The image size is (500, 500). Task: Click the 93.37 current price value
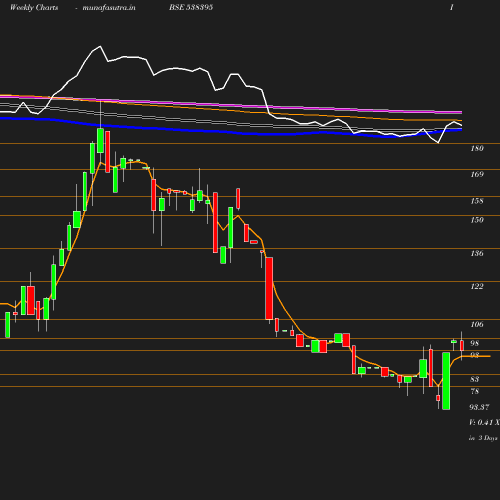(x=479, y=407)
